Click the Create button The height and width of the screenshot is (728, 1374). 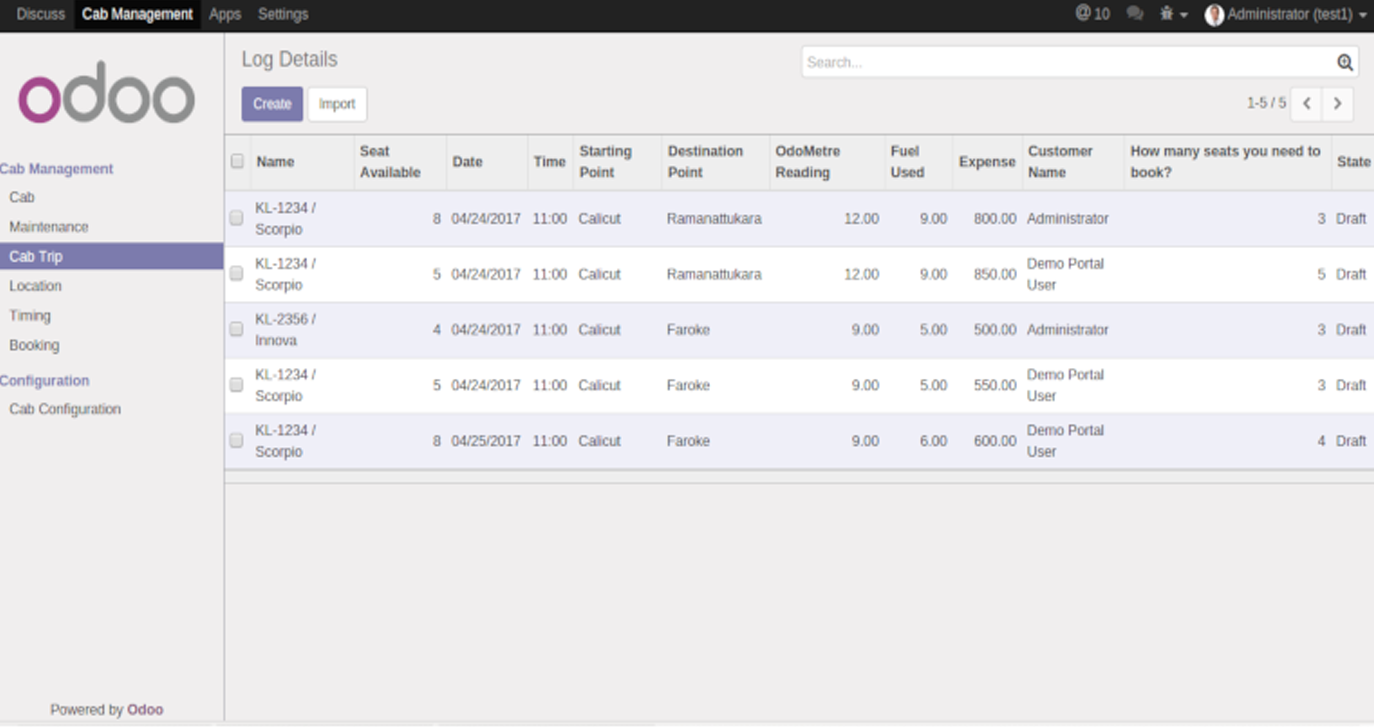coord(272,104)
